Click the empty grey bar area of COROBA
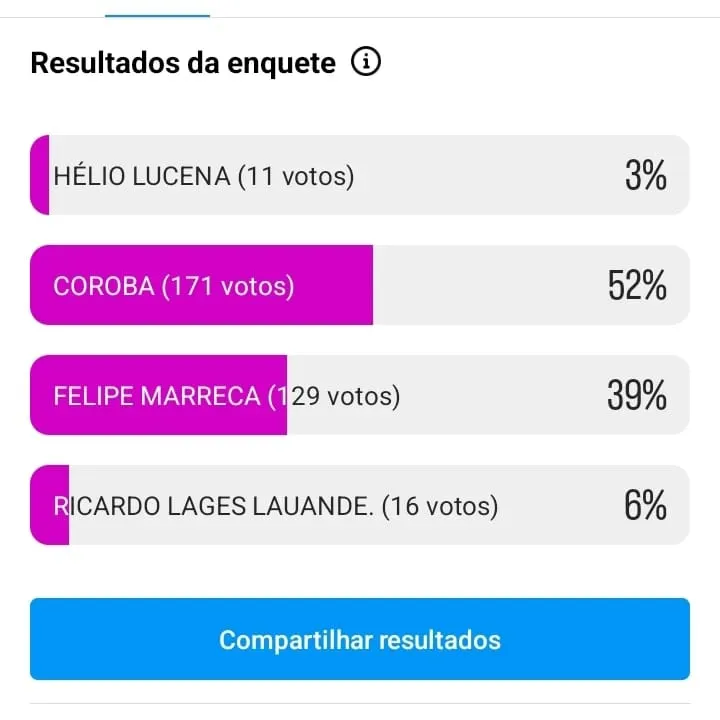Viewport: 720px width, 720px height. click(x=480, y=287)
